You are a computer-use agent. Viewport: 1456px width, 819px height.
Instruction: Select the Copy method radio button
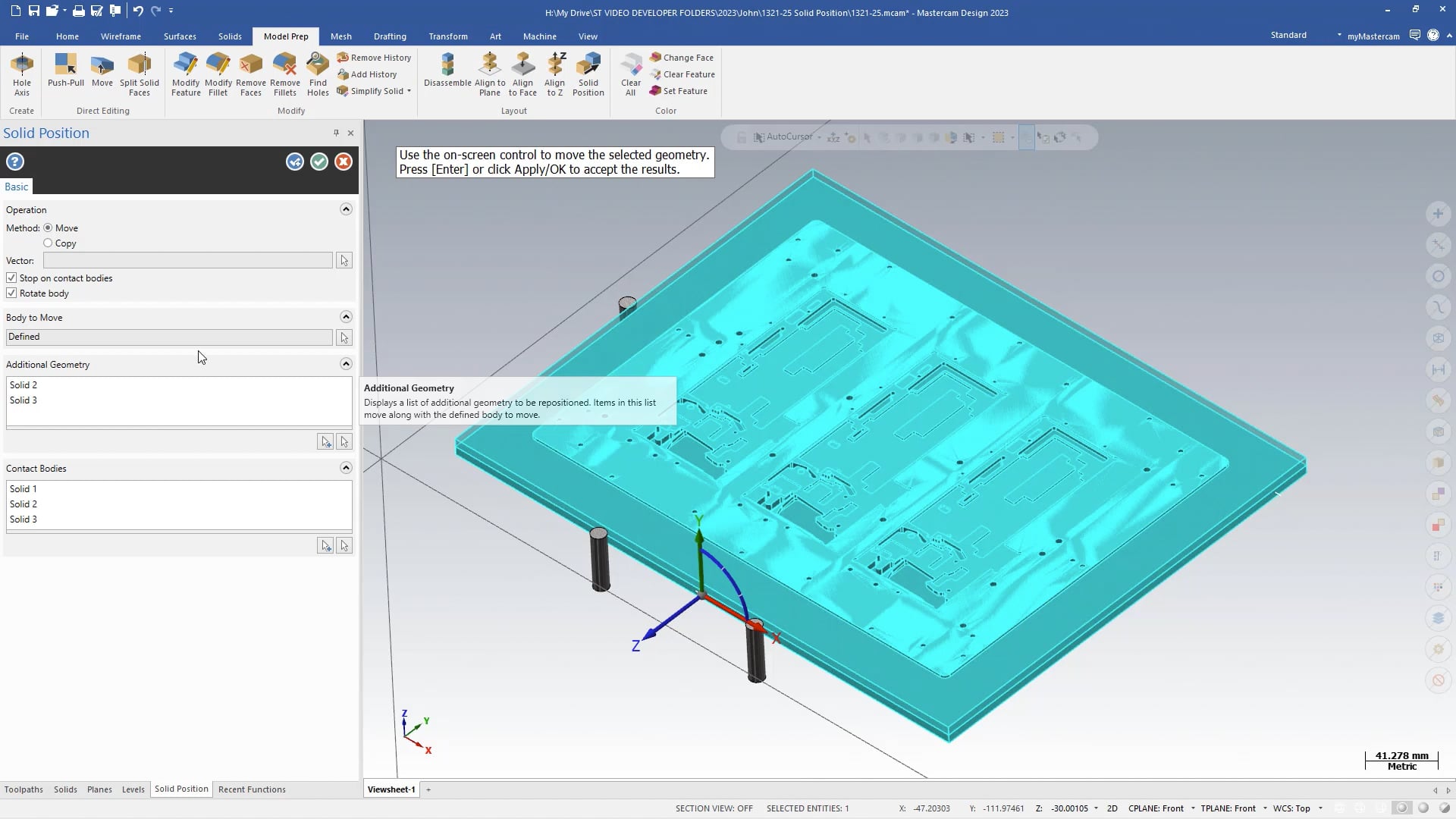tap(47, 243)
